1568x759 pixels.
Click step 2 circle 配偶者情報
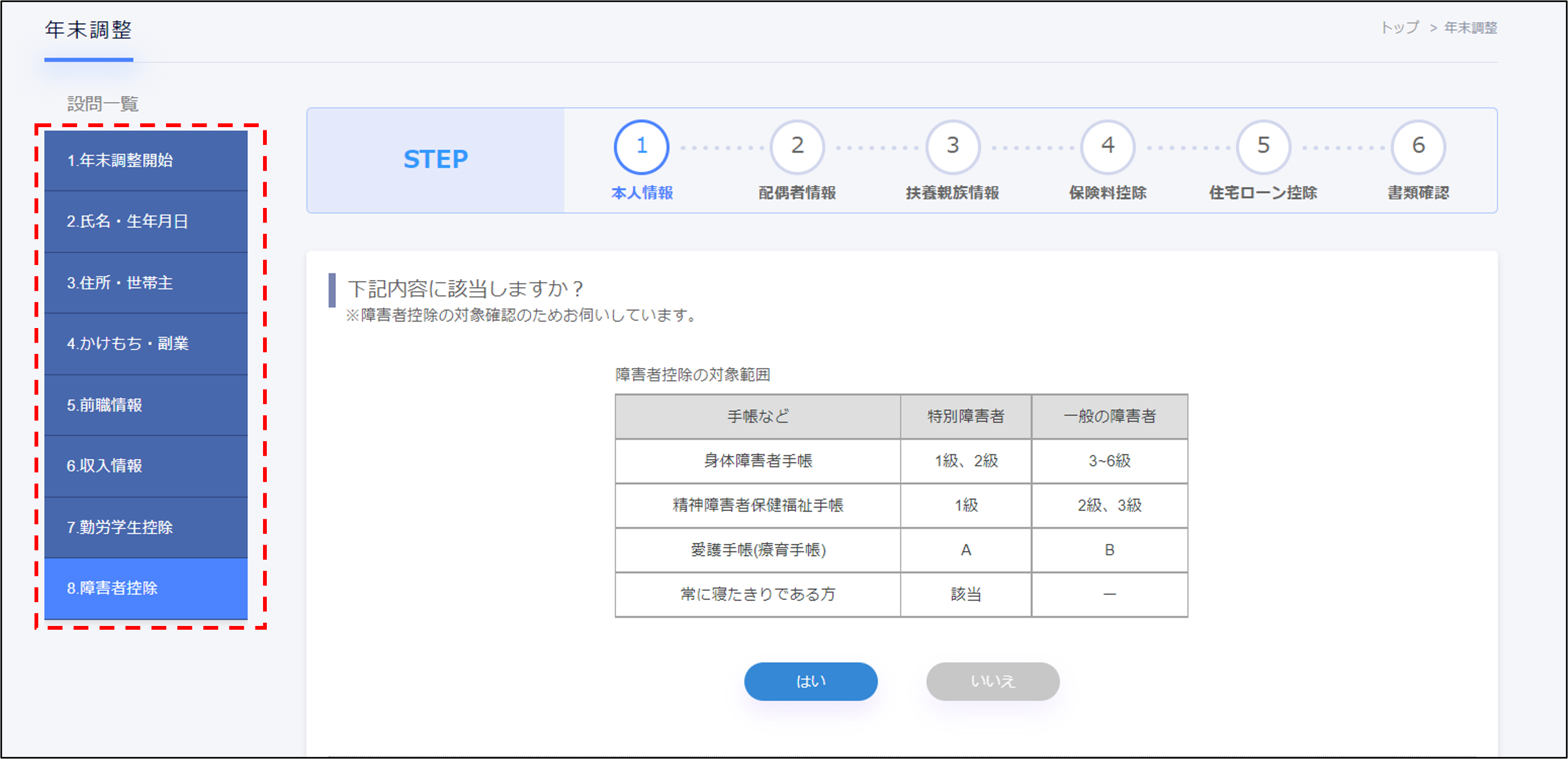click(x=797, y=147)
